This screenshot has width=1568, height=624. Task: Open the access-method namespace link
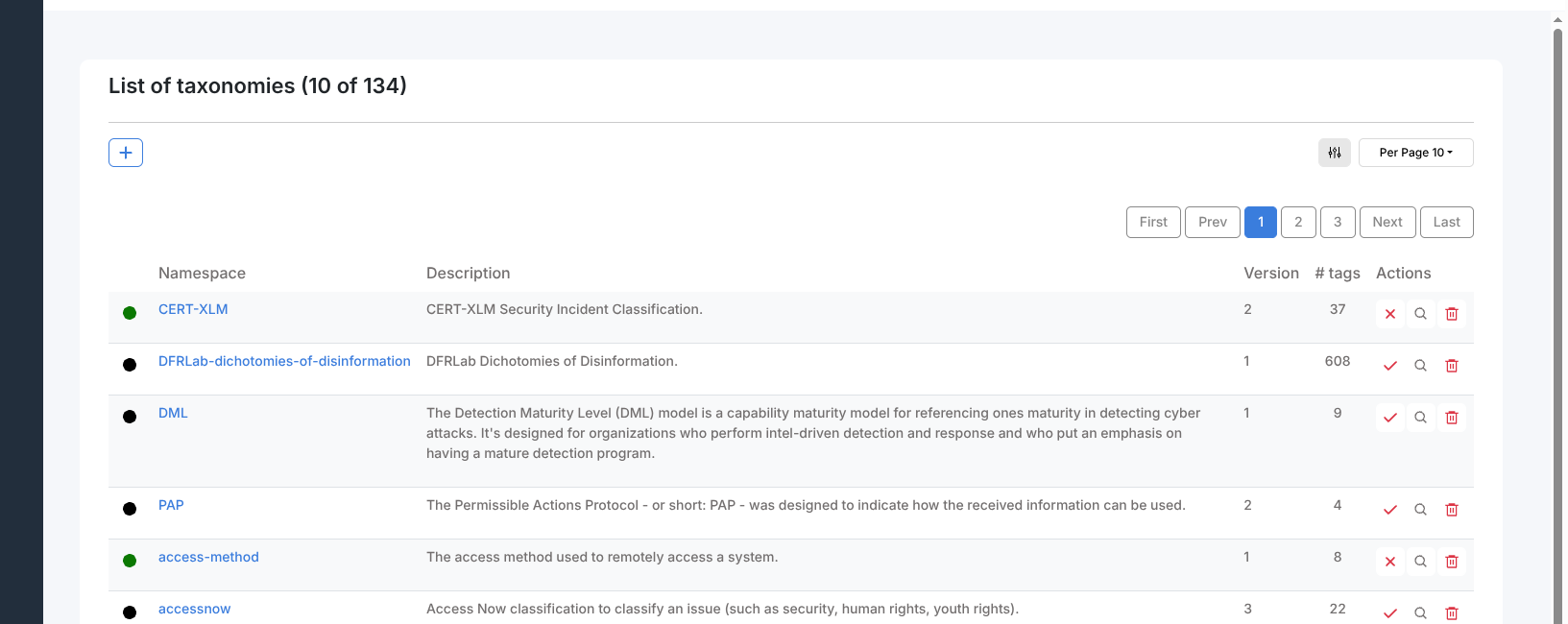click(x=208, y=557)
